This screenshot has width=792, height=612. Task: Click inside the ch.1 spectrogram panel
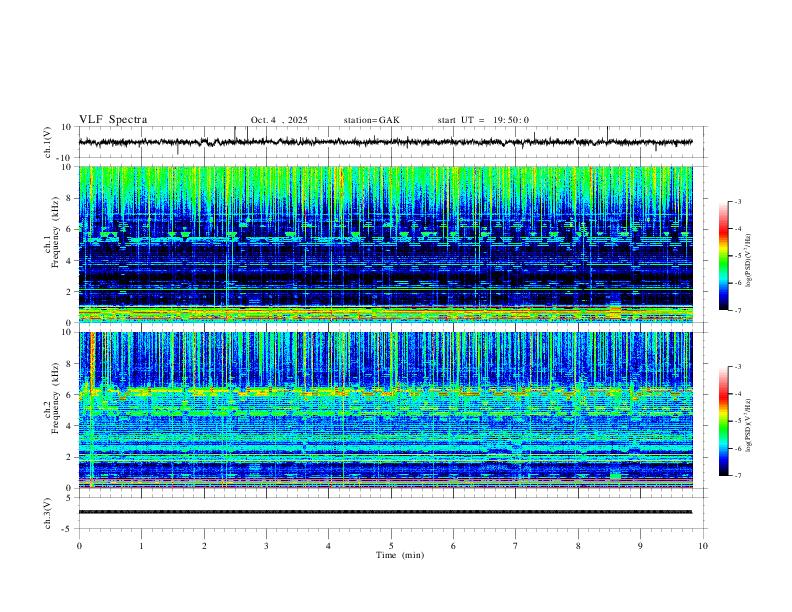coord(385,244)
